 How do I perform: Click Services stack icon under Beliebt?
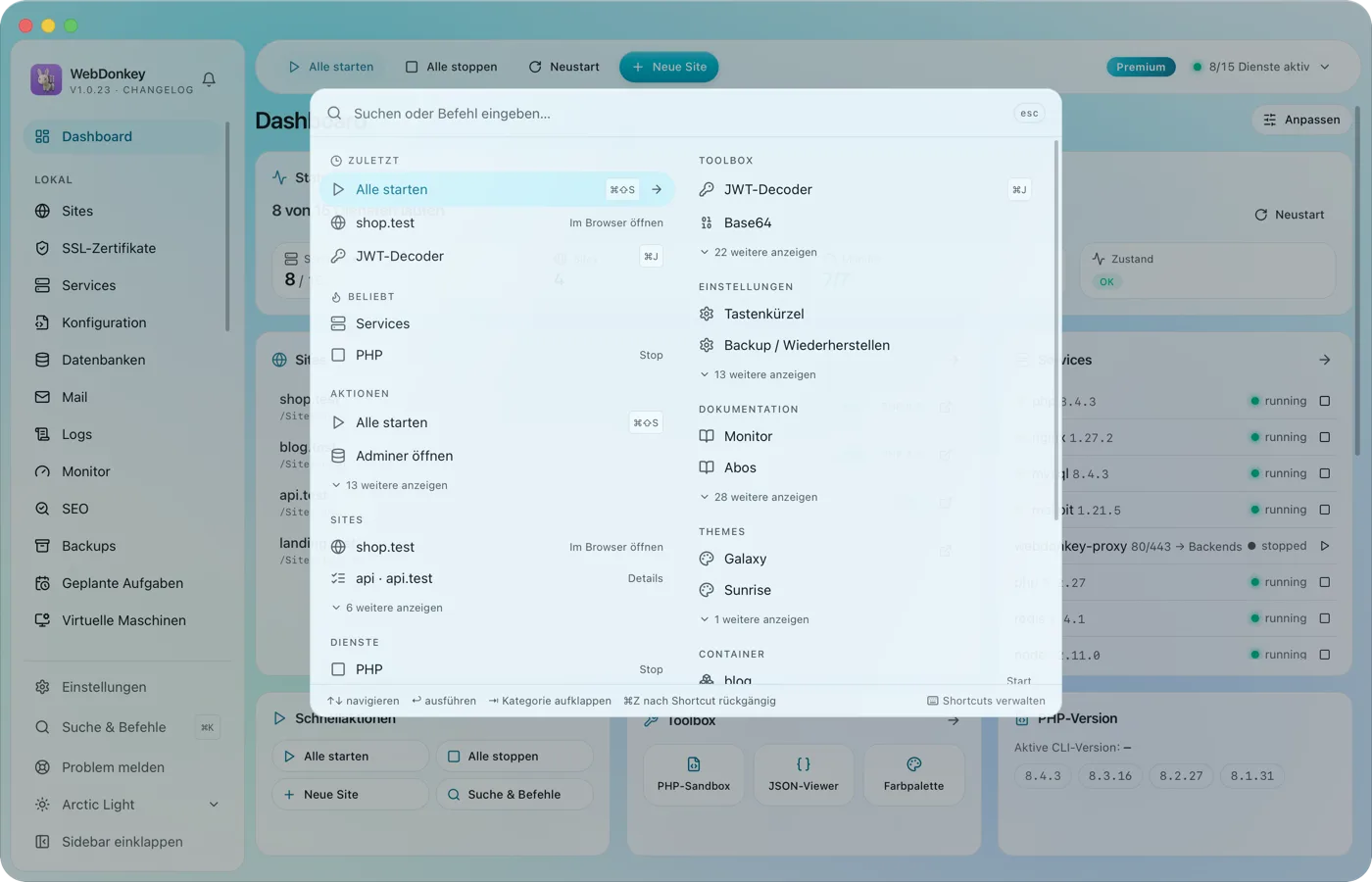coord(338,323)
